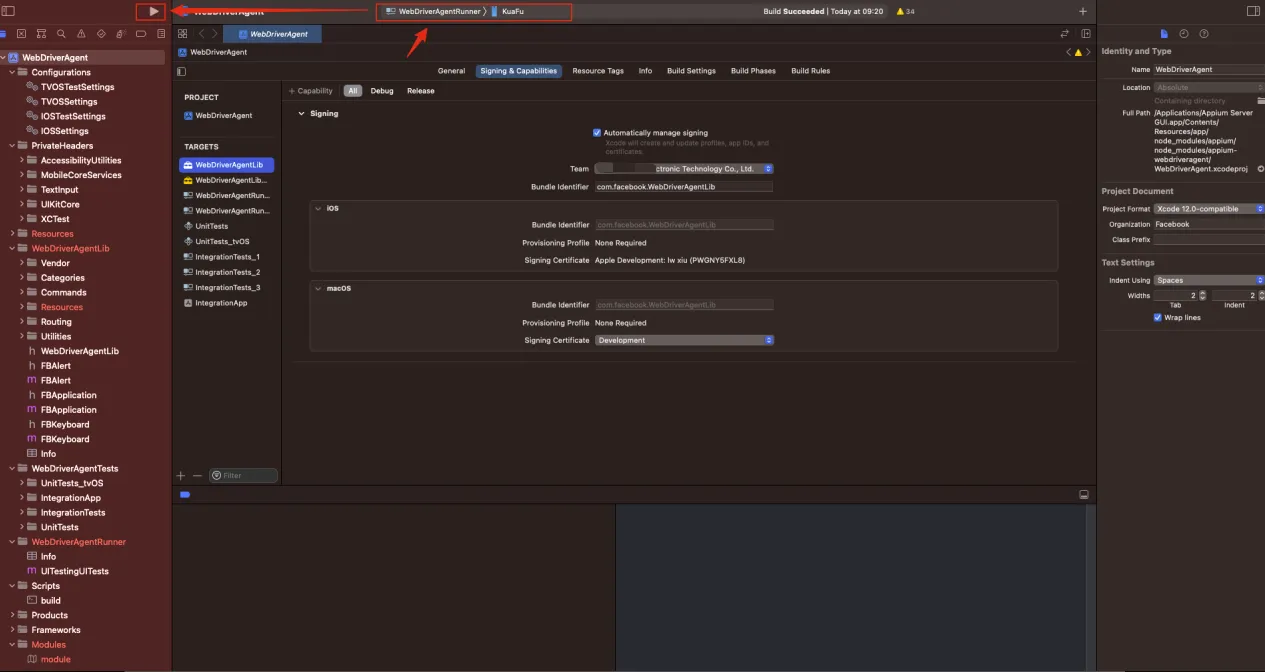Open the Quick Help inspector icon
The width and height of the screenshot is (1265, 672).
pos(1204,34)
